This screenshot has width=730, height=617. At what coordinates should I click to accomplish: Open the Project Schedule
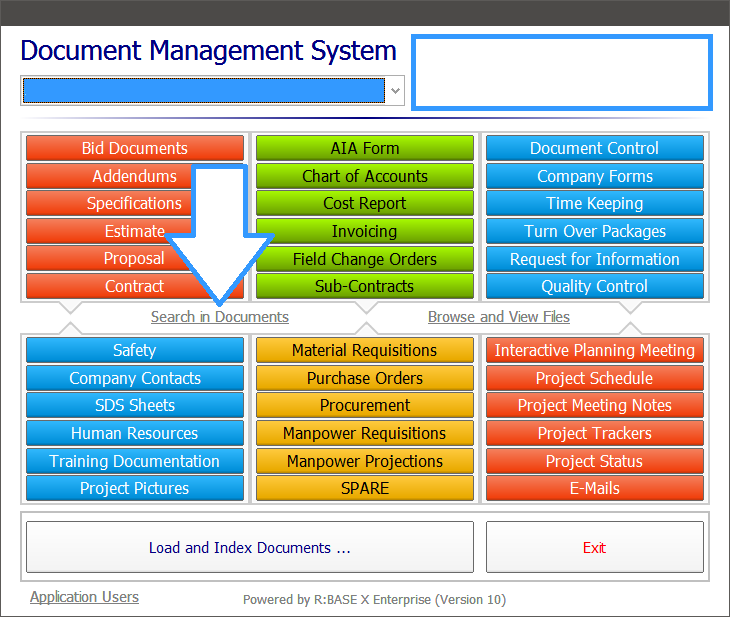pos(594,378)
